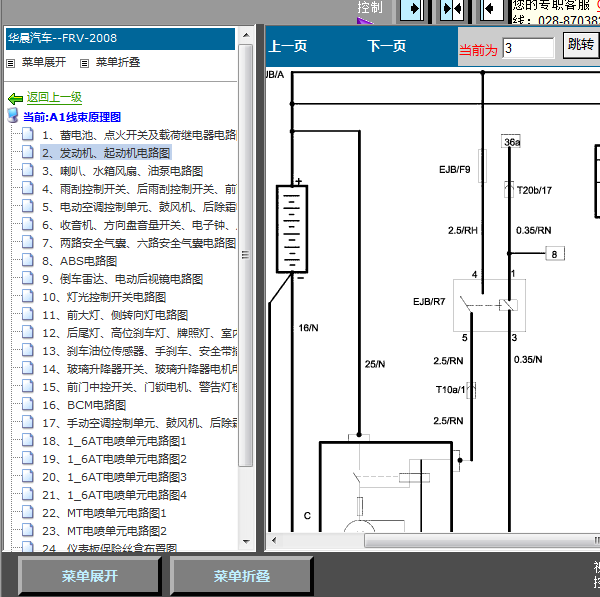Go to next page 下一页
The image size is (600, 597).
(386, 46)
